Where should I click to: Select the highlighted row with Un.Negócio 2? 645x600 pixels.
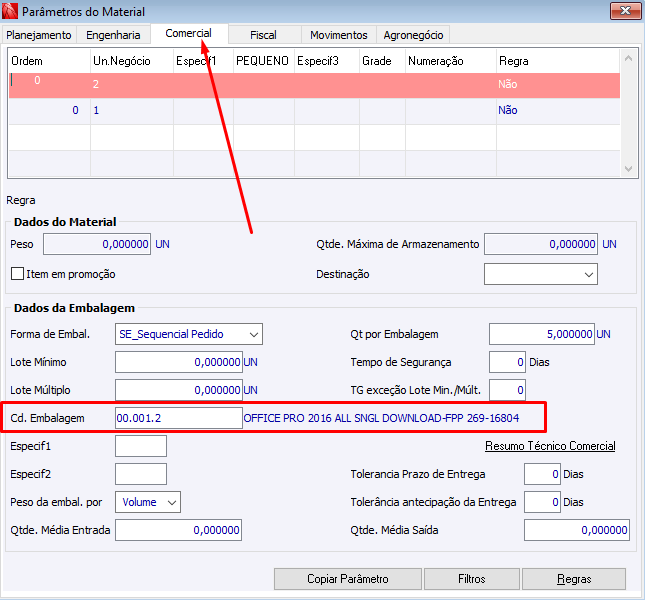coord(314,85)
